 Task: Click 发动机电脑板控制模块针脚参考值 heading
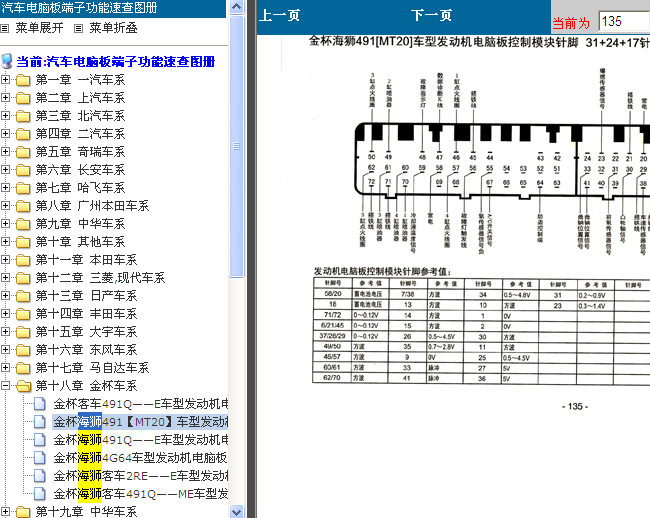(x=382, y=271)
